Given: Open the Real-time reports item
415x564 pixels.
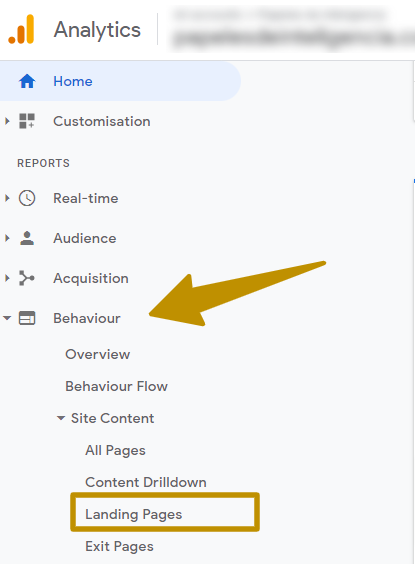Looking at the screenshot, I should (86, 198).
